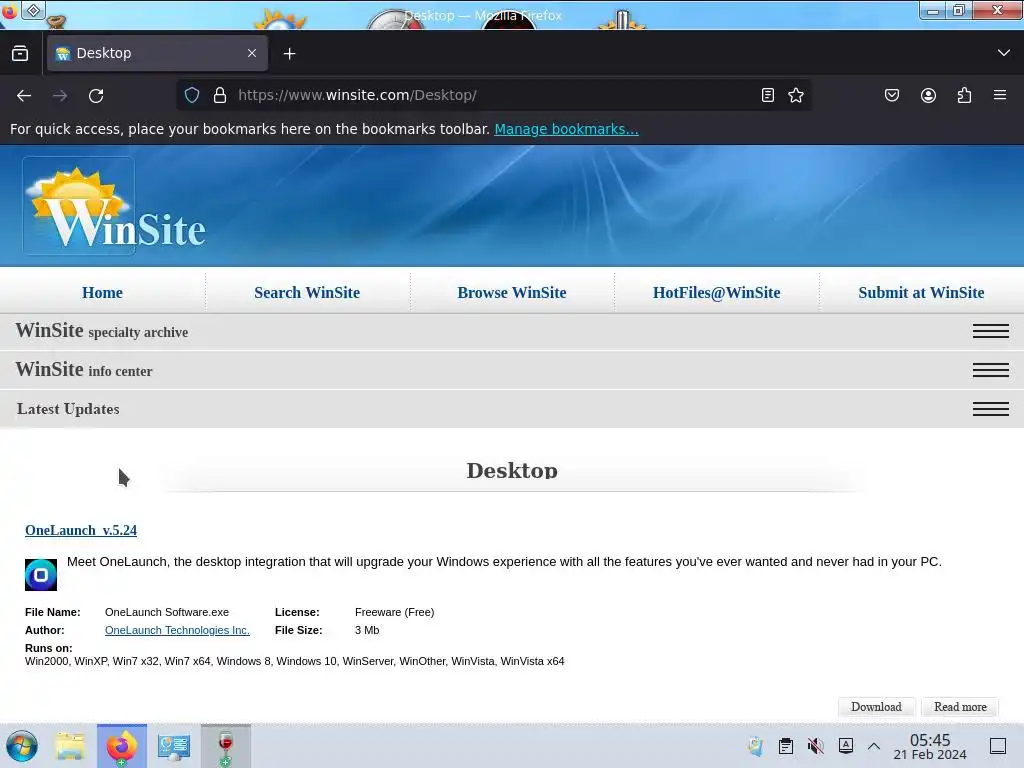The width and height of the screenshot is (1024, 768).
Task: Open clock showing 05:45
Action: (x=930, y=746)
